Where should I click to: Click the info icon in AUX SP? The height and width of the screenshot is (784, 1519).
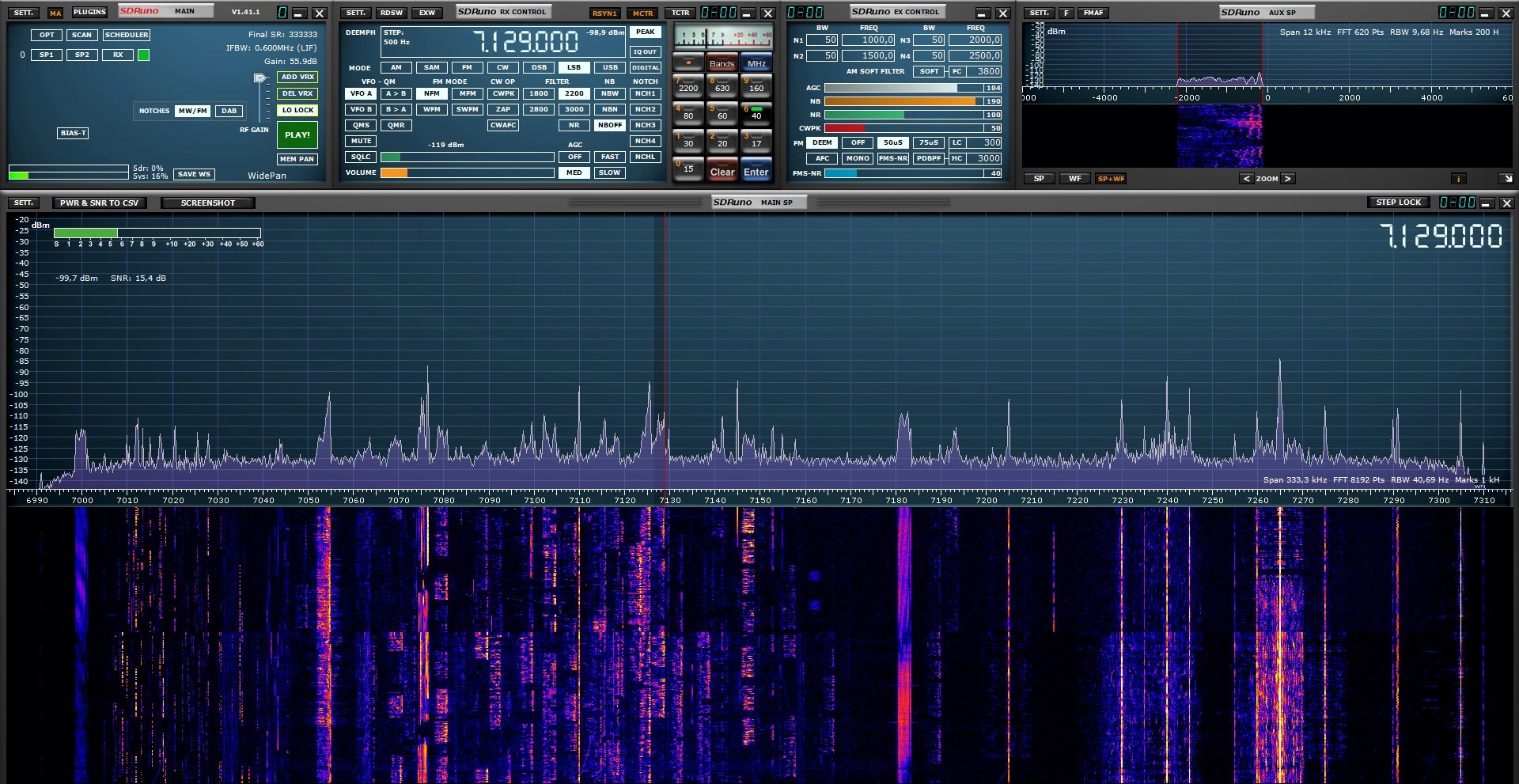click(1458, 179)
